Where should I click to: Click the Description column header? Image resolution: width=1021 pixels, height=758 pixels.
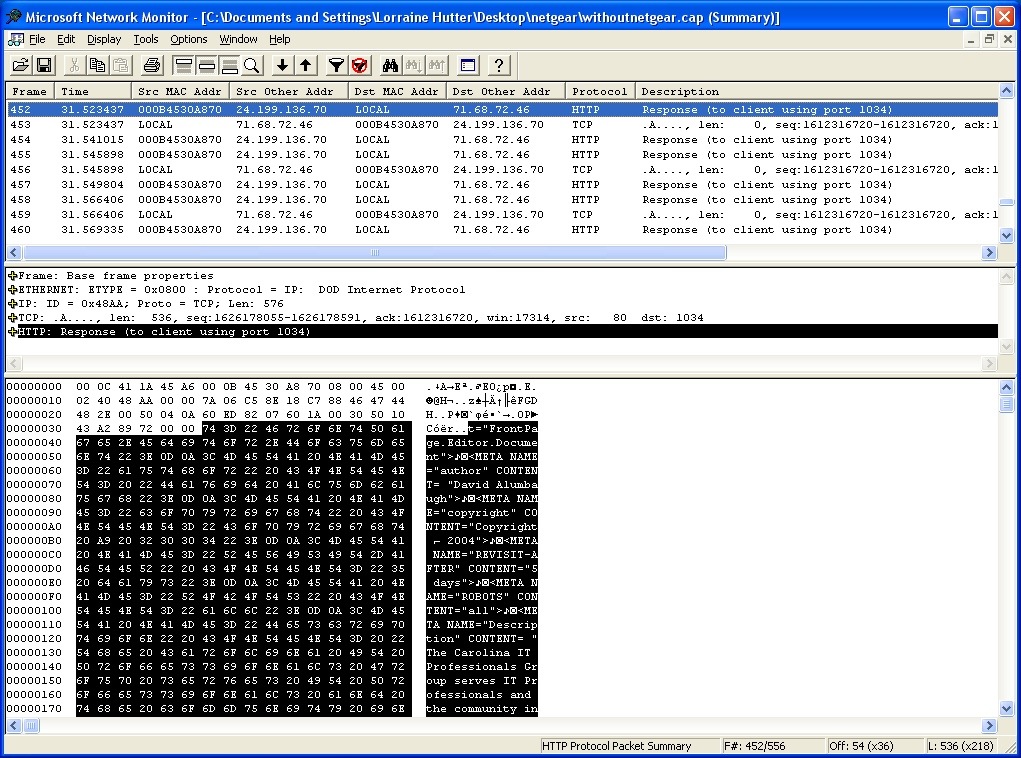coord(816,91)
